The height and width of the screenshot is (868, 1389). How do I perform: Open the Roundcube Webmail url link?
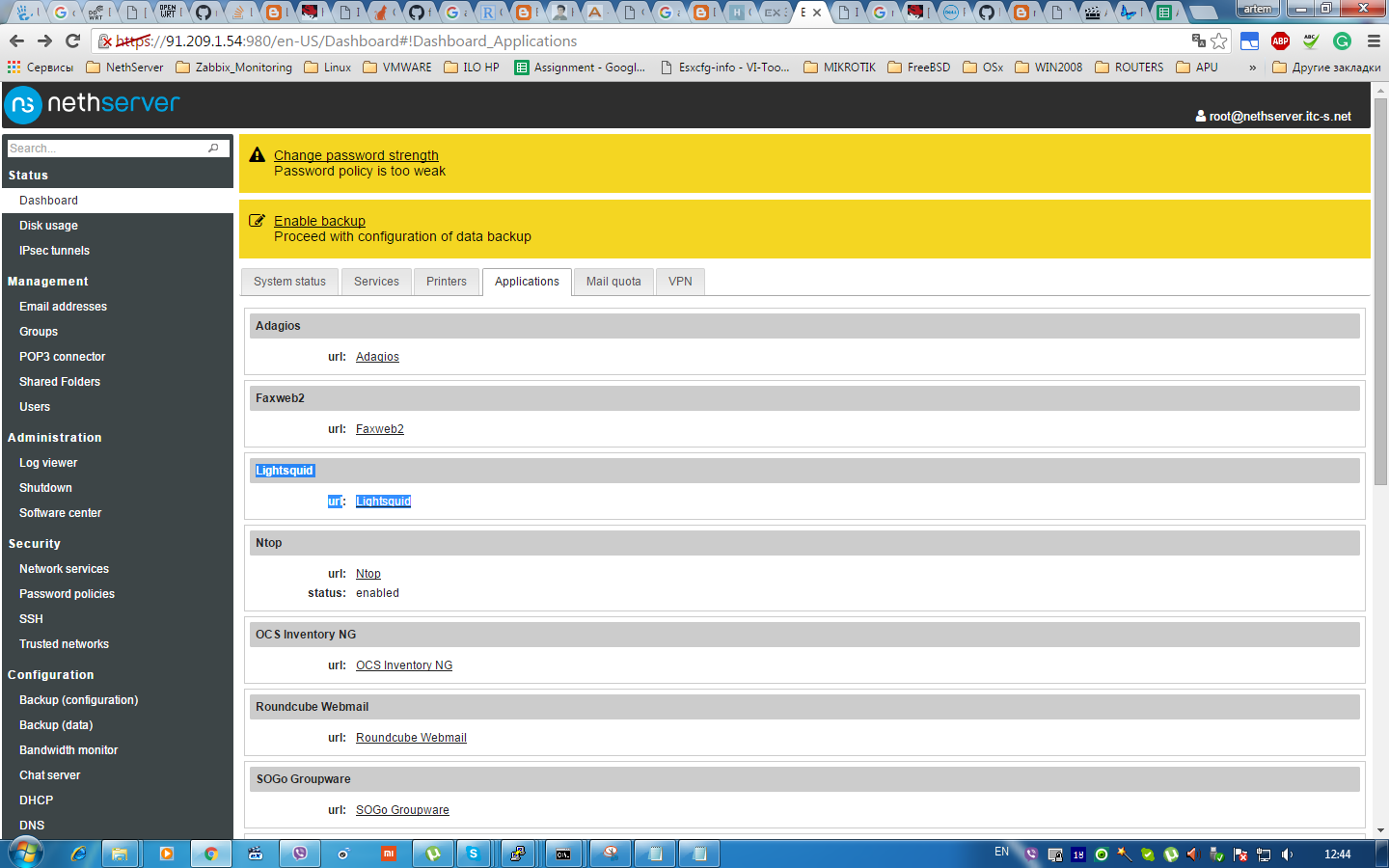pos(411,738)
